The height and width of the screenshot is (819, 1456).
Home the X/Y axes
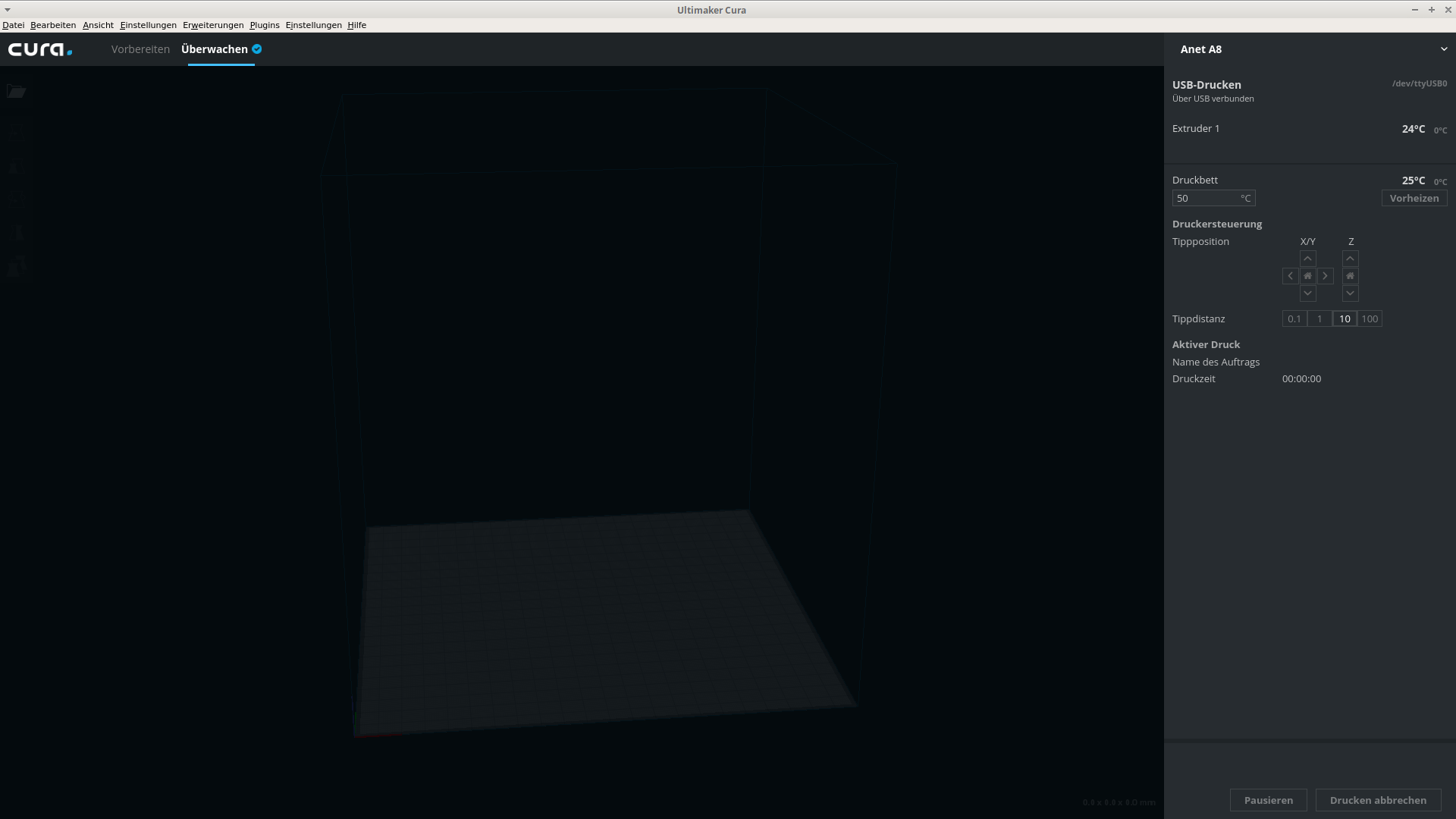click(x=1307, y=276)
